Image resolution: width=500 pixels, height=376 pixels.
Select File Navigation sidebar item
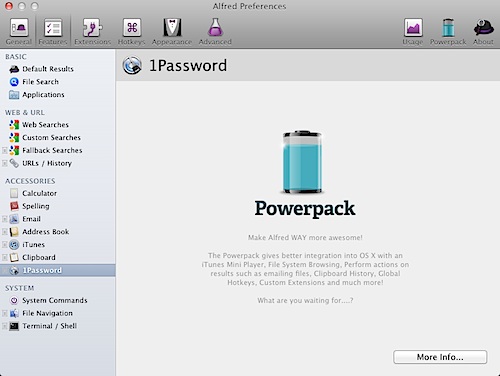[x=58, y=313]
